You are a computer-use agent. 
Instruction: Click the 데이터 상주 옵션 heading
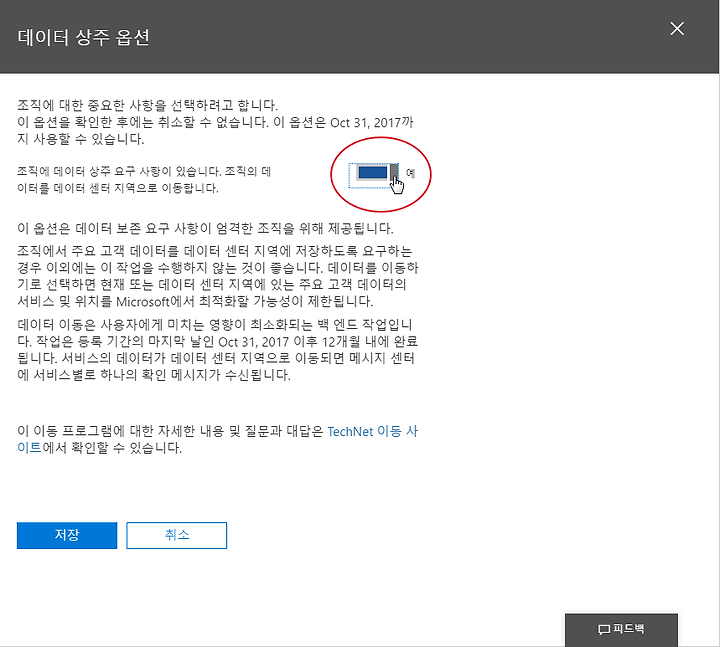[x=84, y=37]
